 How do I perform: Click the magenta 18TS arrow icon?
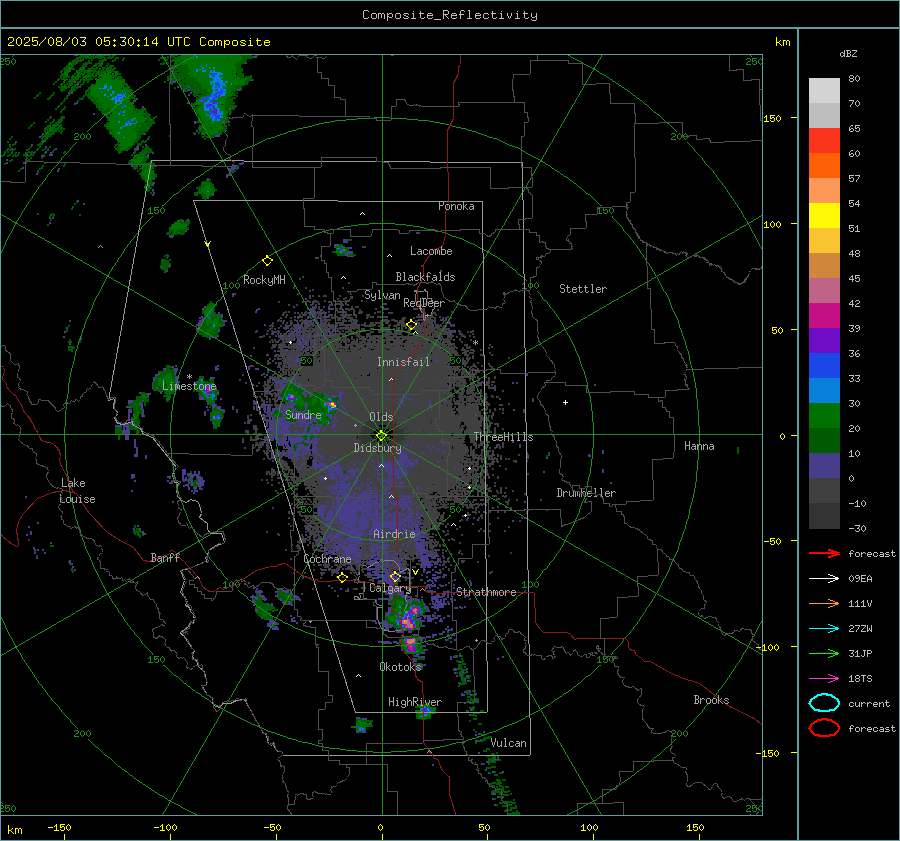pyautogui.click(x=824, y=679)
